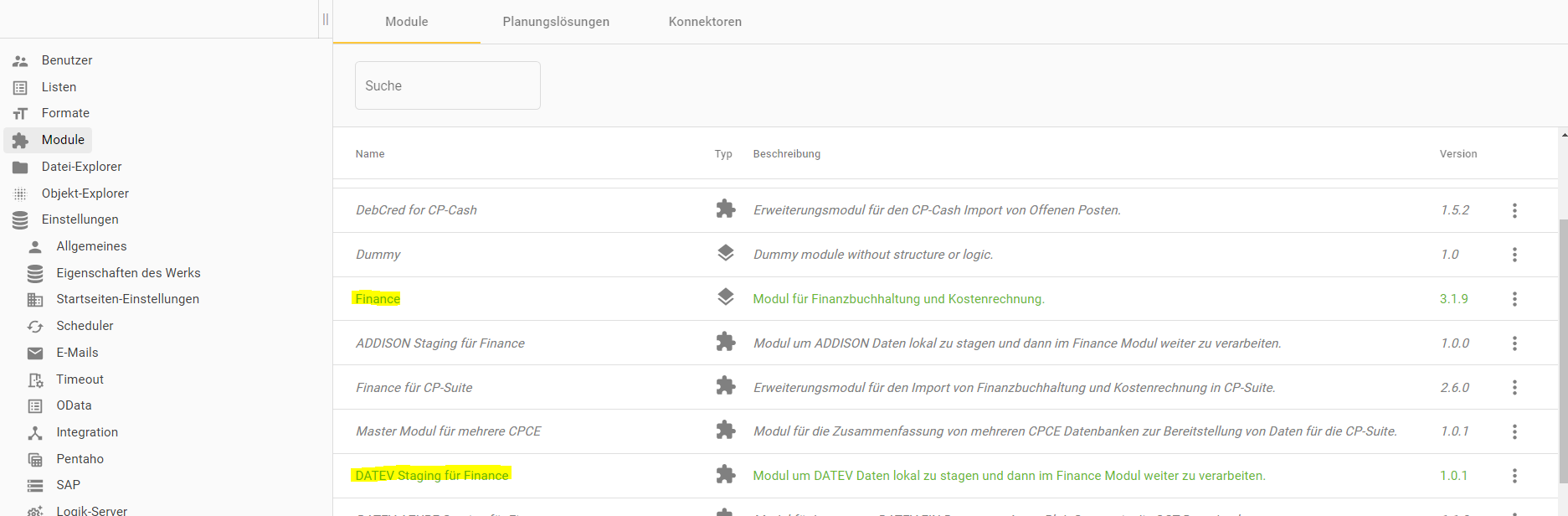The height and width of the screenshot is (516, 1568).
Task: Click the E-Mails envelope icon
Action: coord(35,353)
